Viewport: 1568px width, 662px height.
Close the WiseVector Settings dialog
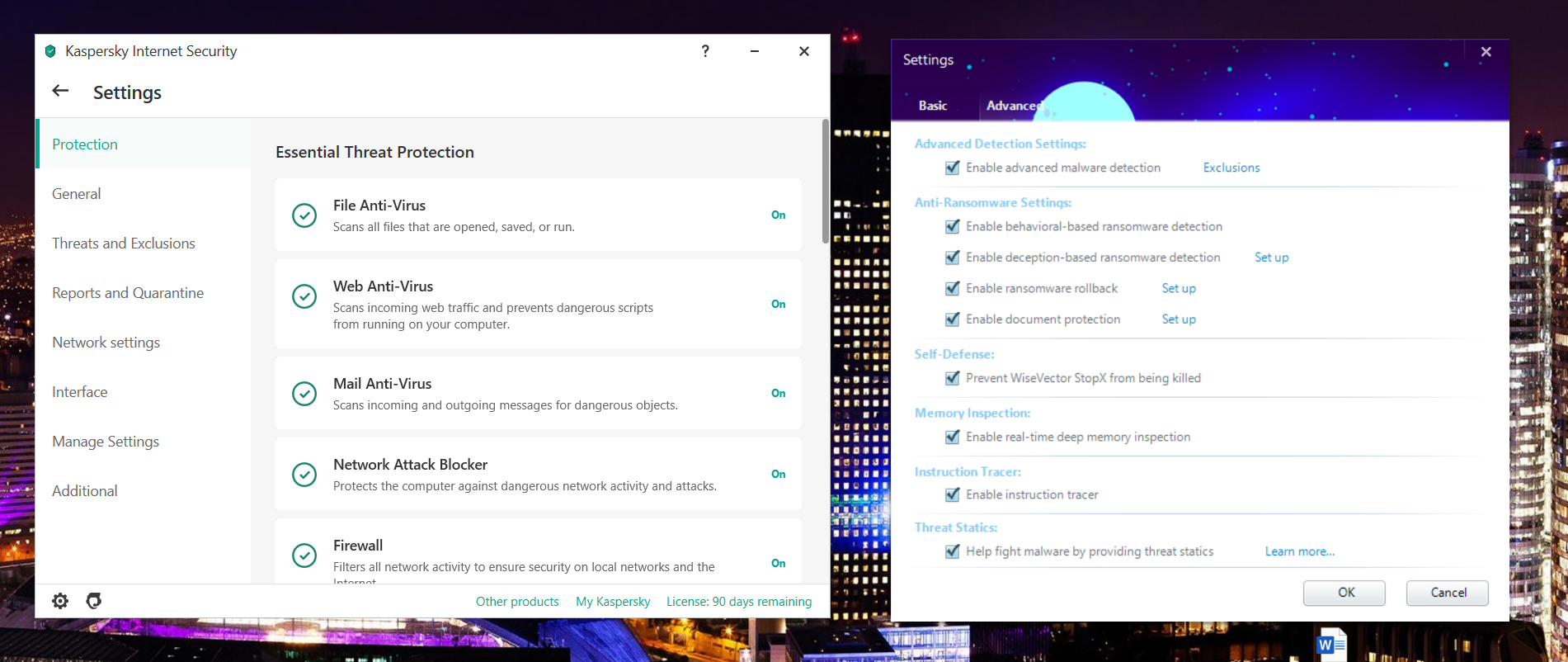click(1486, 52)
